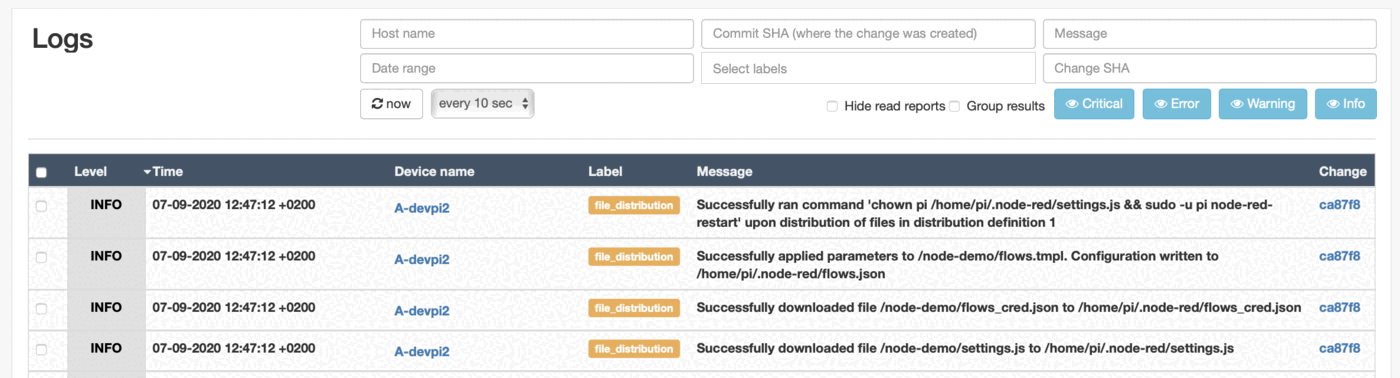Toggle the Critical level filter
The width and height of the screenshot is (1400, 378).
point(1095,104)
